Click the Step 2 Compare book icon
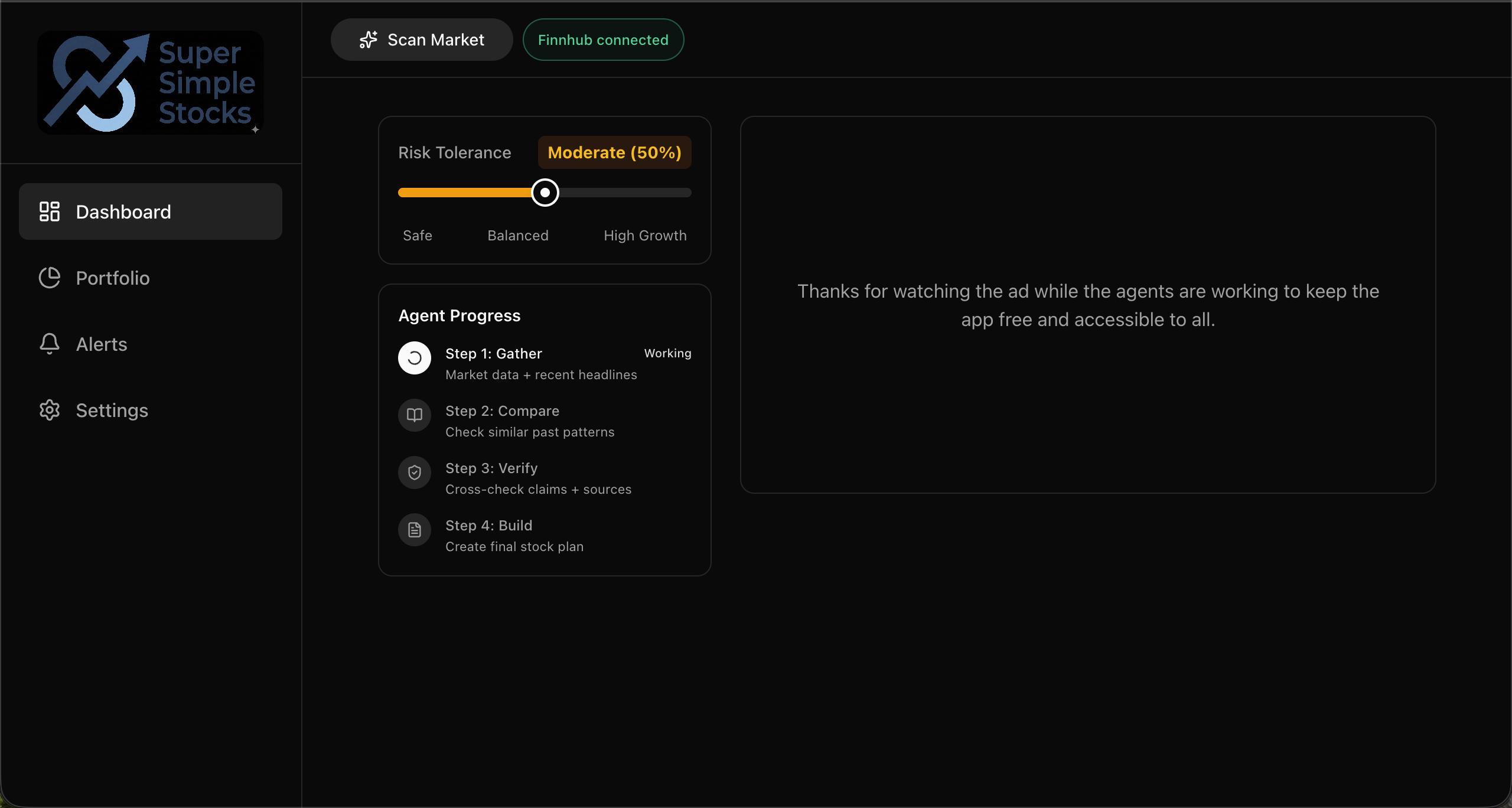 click(x=415, y=415)
